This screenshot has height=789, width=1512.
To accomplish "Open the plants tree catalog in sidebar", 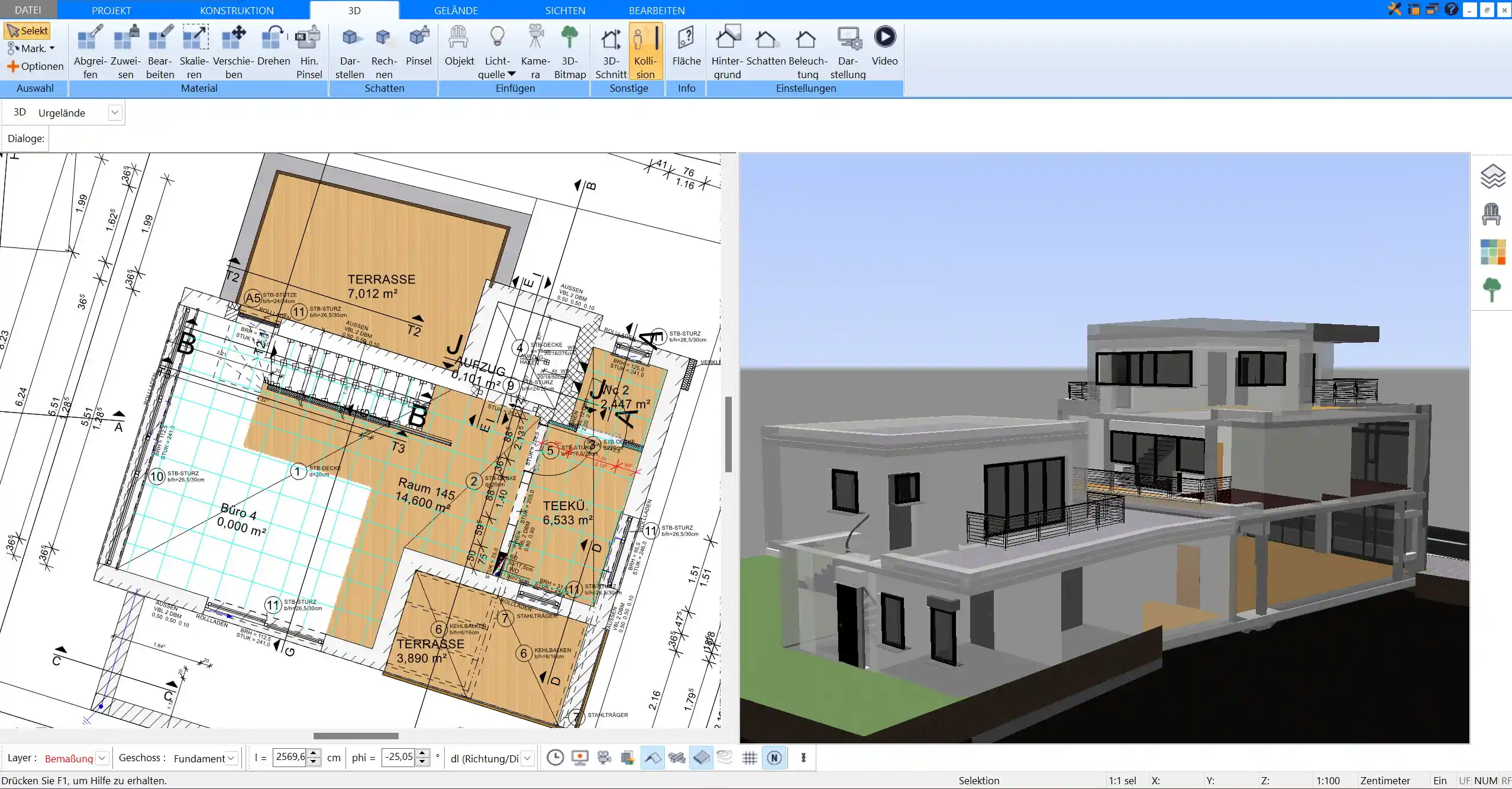I will (x=1492, y=290).
